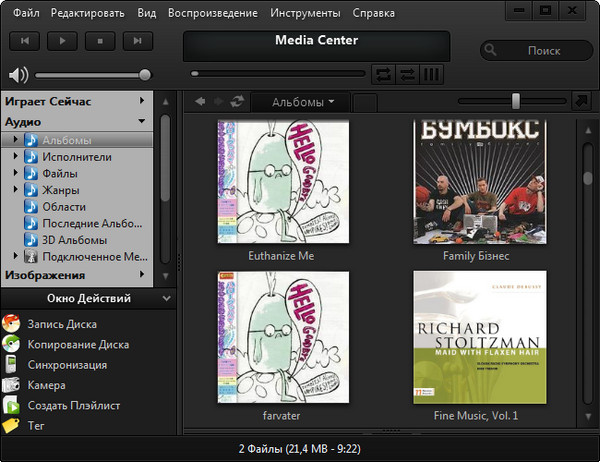
Task: Toggle the equalizer bars button
Action: point(432,74)
